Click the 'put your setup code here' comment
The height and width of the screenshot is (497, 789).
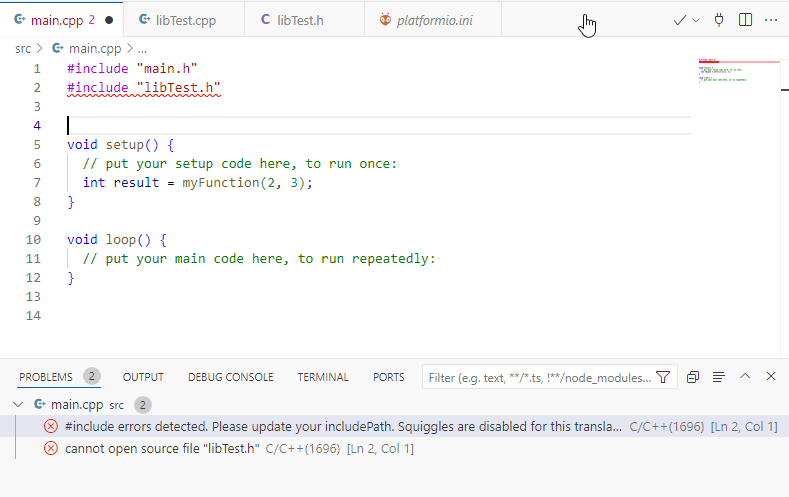click(x=240, y=163)
